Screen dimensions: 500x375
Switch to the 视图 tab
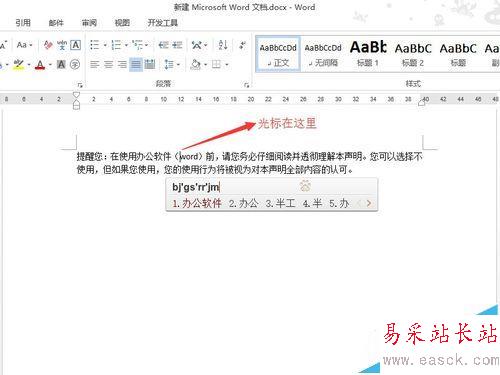[x=122, y=23]
